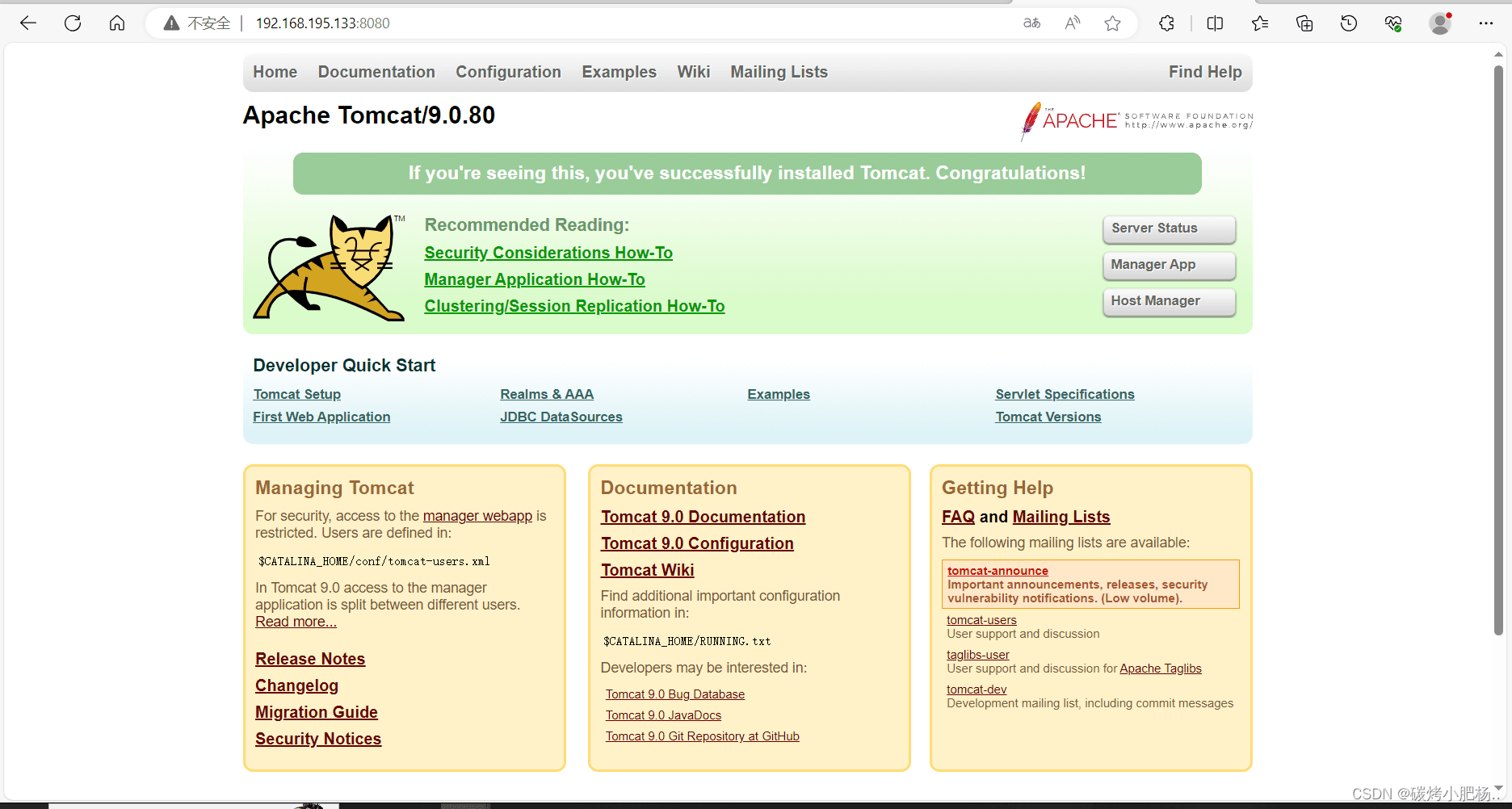Open the Mailing Lists heading link
The width and height of the screenshot is (1512, 809).
[1060, 517]
